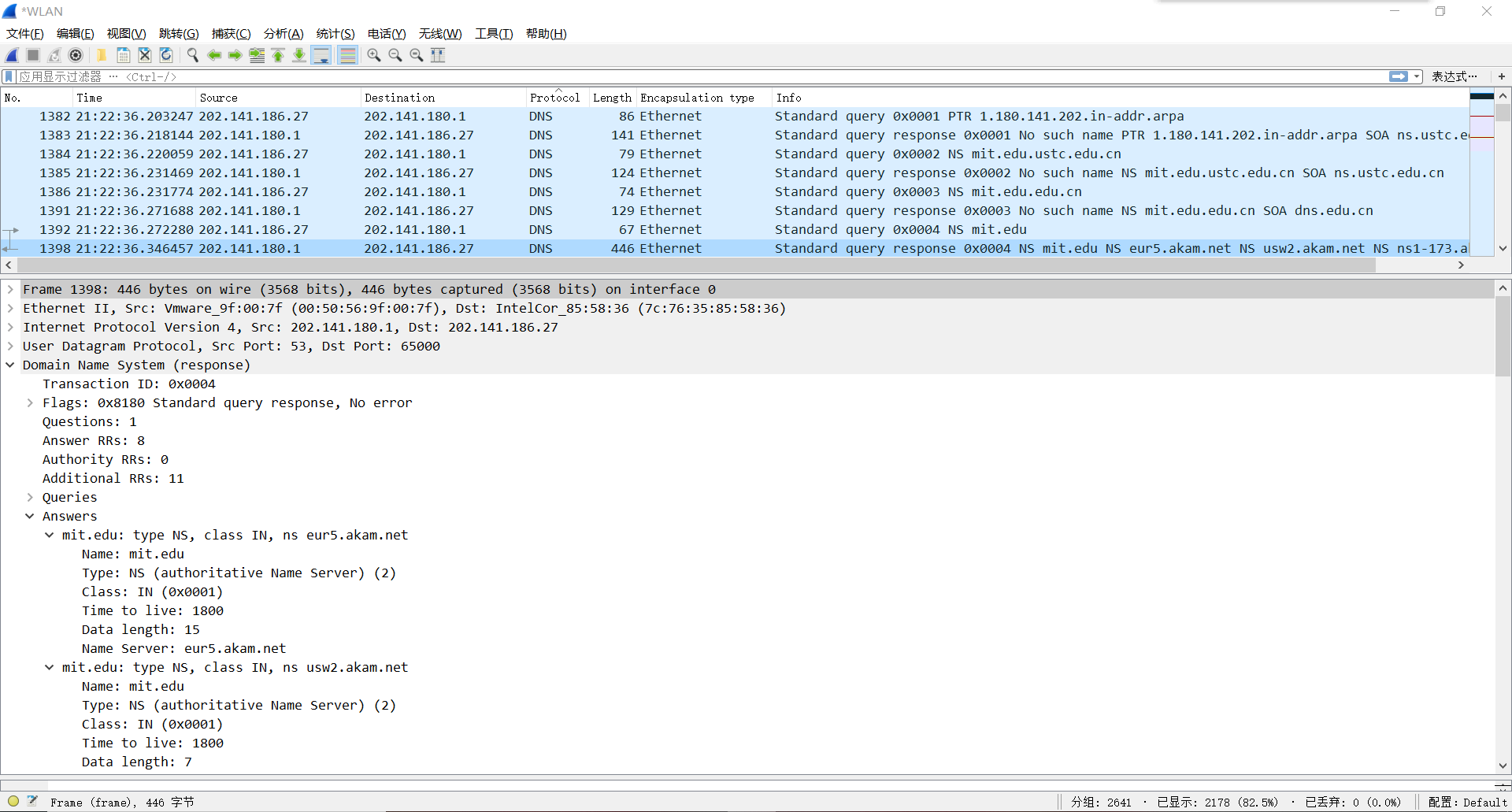Jump to the first packet
This screenshot has height=812, width=1512.
278,55
